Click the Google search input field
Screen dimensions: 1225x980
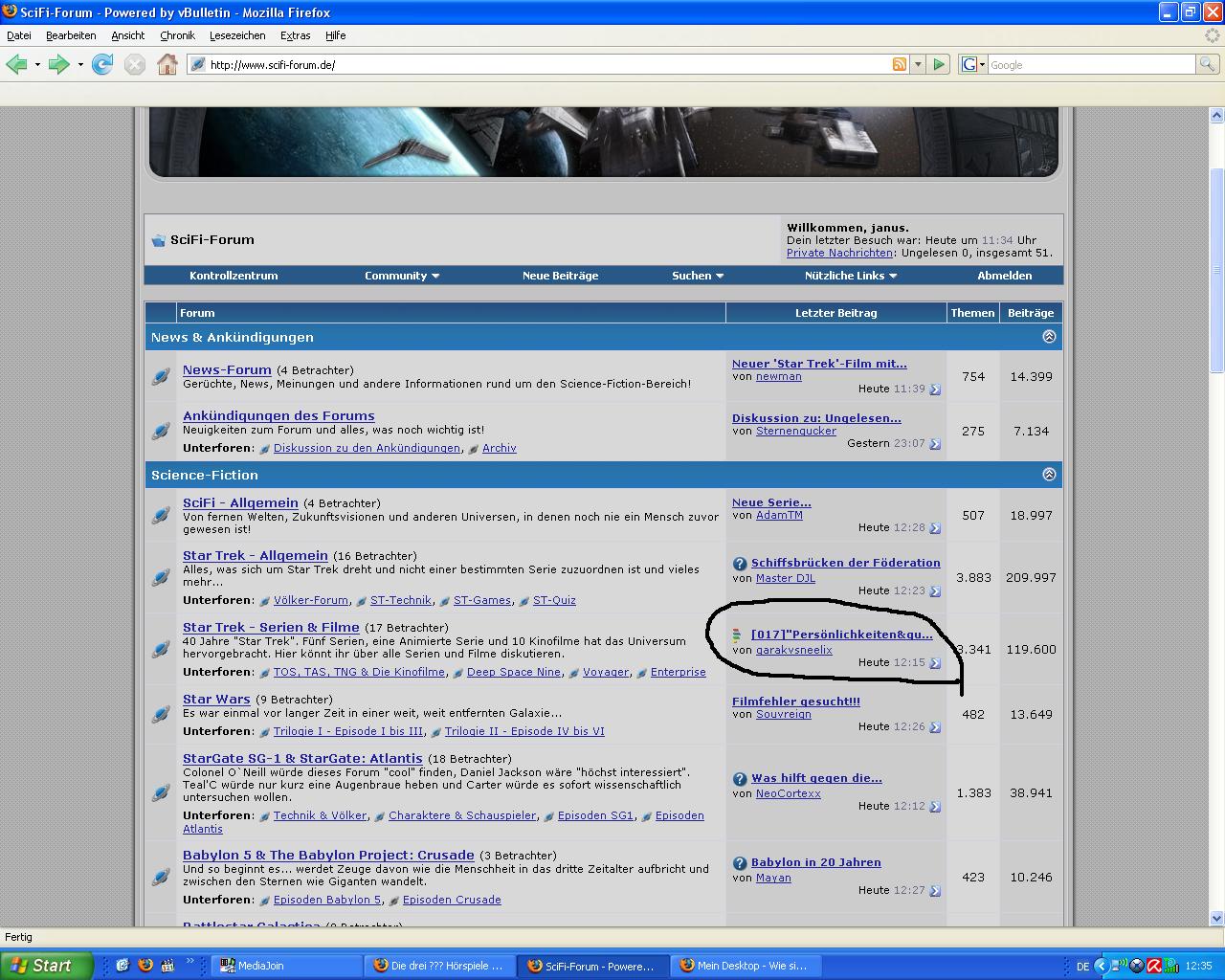click(1091, 64)
